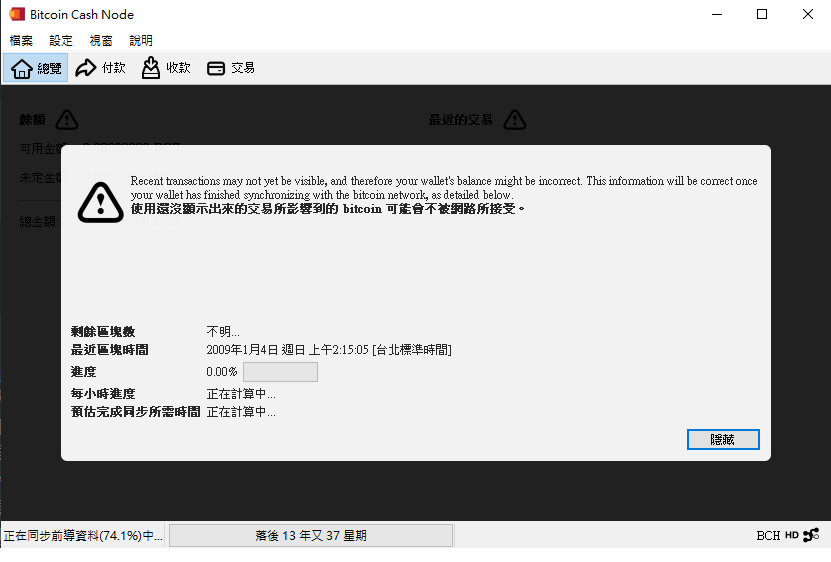
Task: Open the 檔案 (File) menu
Action: pos(21,40)
